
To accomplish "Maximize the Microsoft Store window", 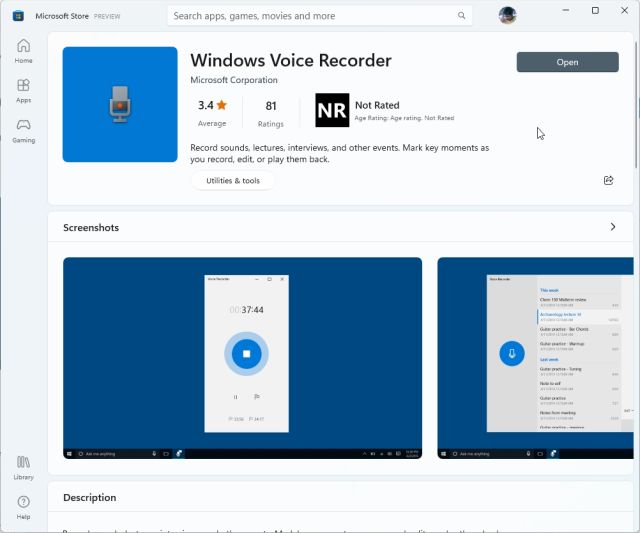I will click(595, 10).
